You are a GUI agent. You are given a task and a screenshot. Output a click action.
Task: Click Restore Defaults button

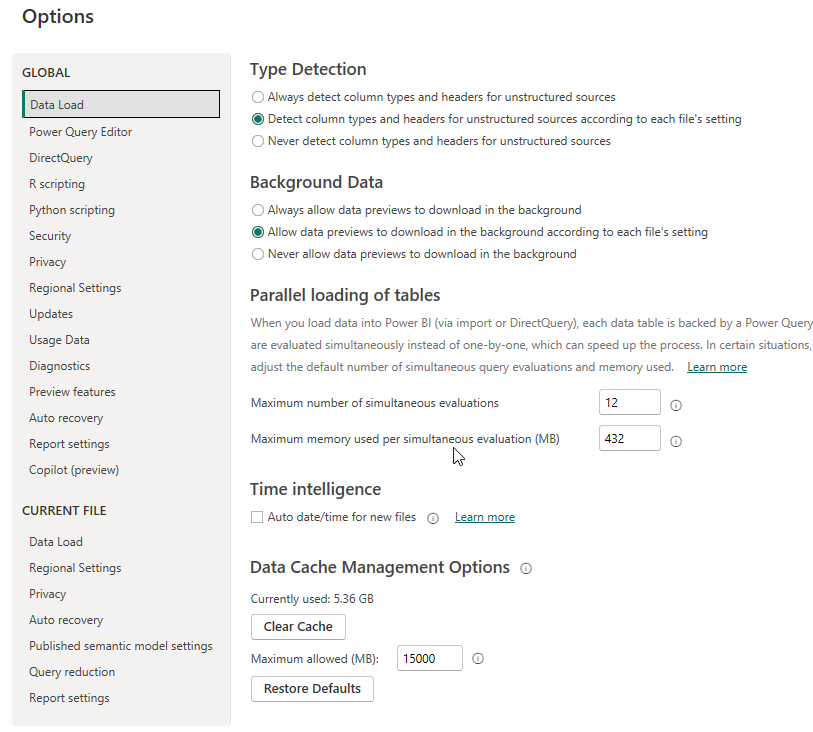pyautogui.click(x=312, y=688)
